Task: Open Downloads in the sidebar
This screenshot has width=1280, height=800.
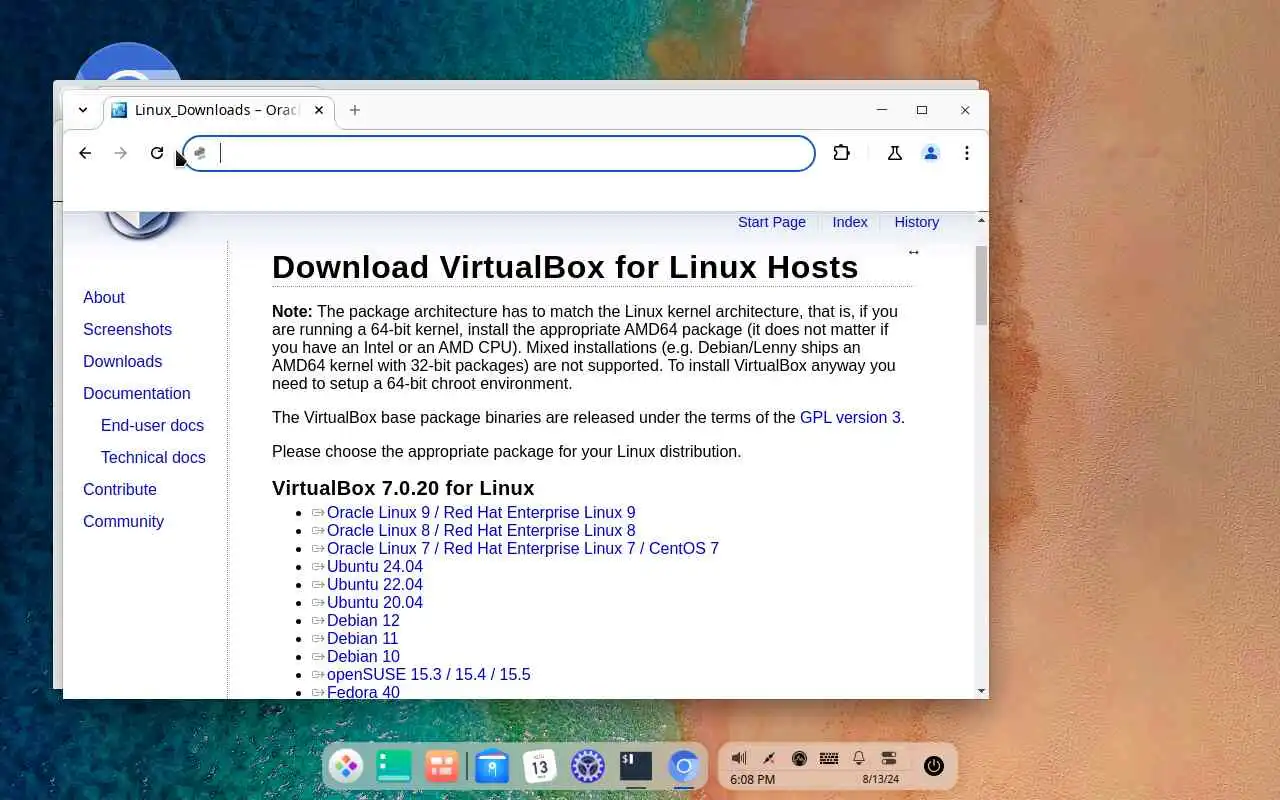Action: point(122,361)
